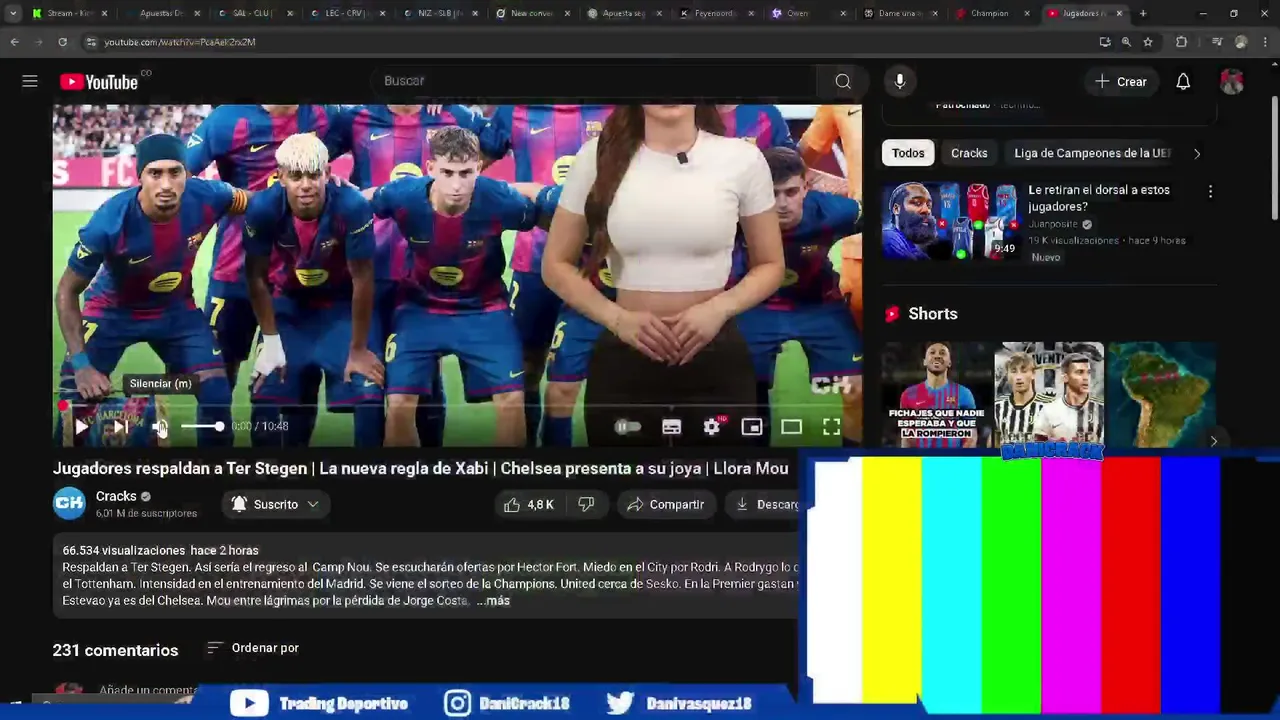Viewport: 1280px width, 720px height.
Task: Click the Crear button
Action: click(x=1121, y=82)
